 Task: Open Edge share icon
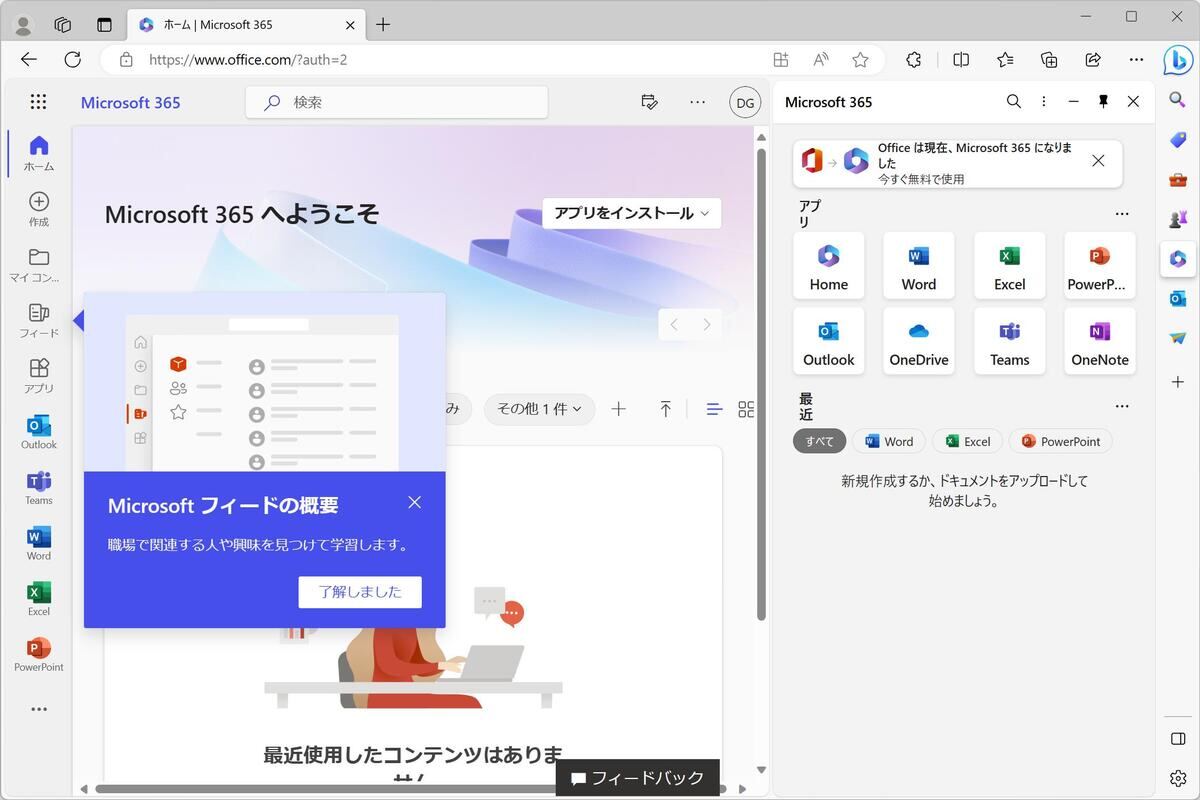click(x=1093, y=60)
